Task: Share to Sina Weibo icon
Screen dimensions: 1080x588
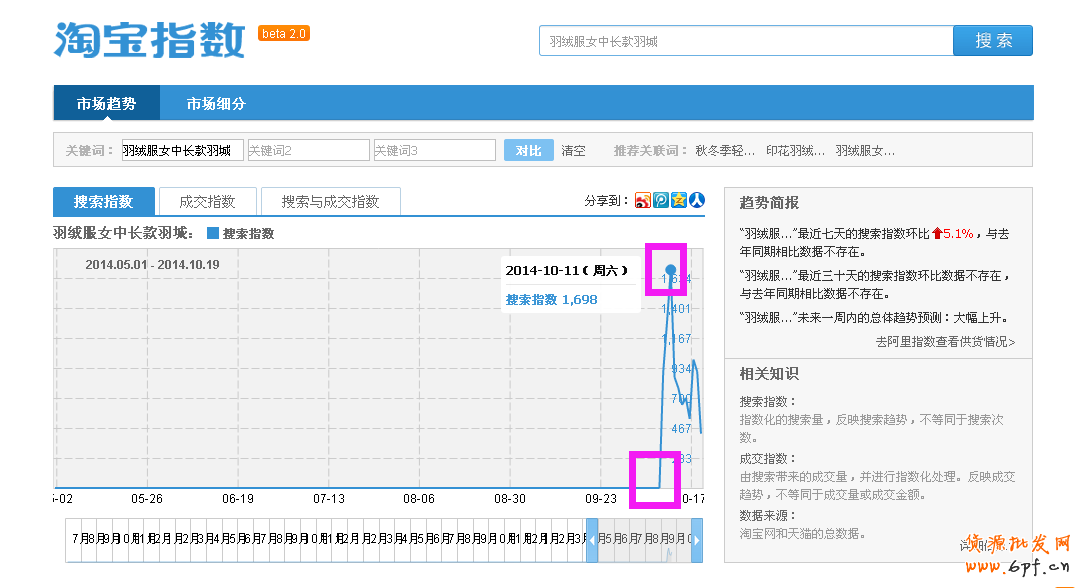Action: [643, 200]
